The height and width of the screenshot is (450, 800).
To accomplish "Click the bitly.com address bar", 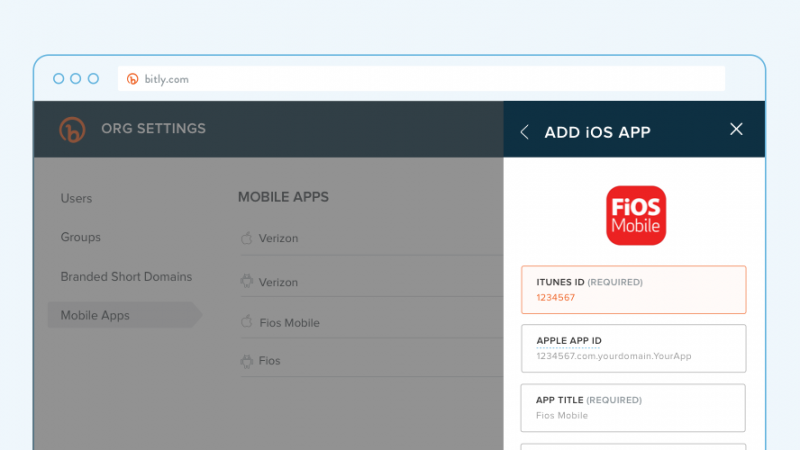I will (421, 79).
